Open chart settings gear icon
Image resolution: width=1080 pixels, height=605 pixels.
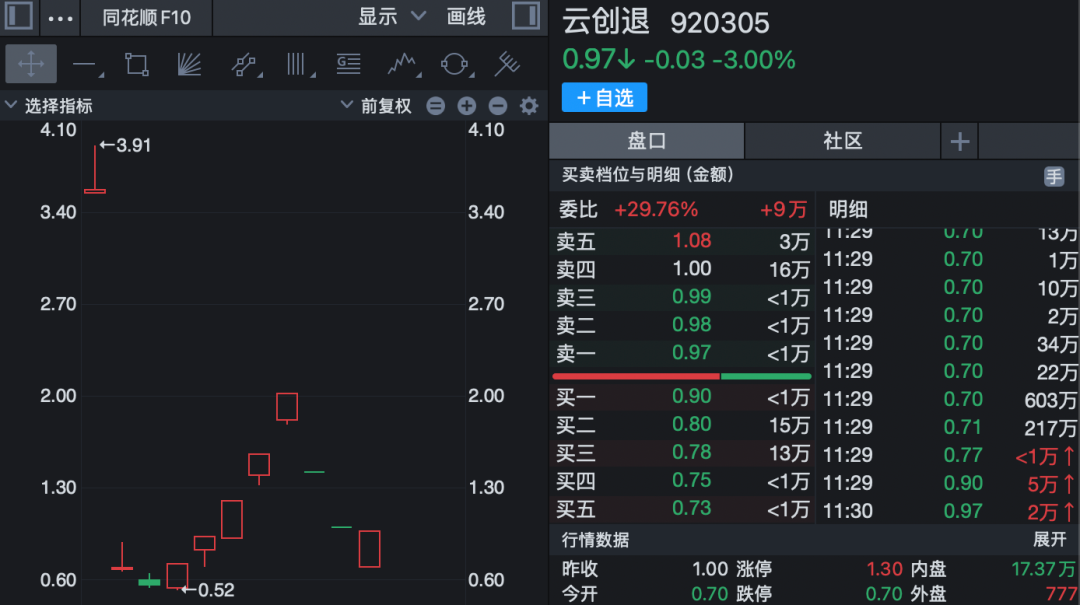coord(529,105)
